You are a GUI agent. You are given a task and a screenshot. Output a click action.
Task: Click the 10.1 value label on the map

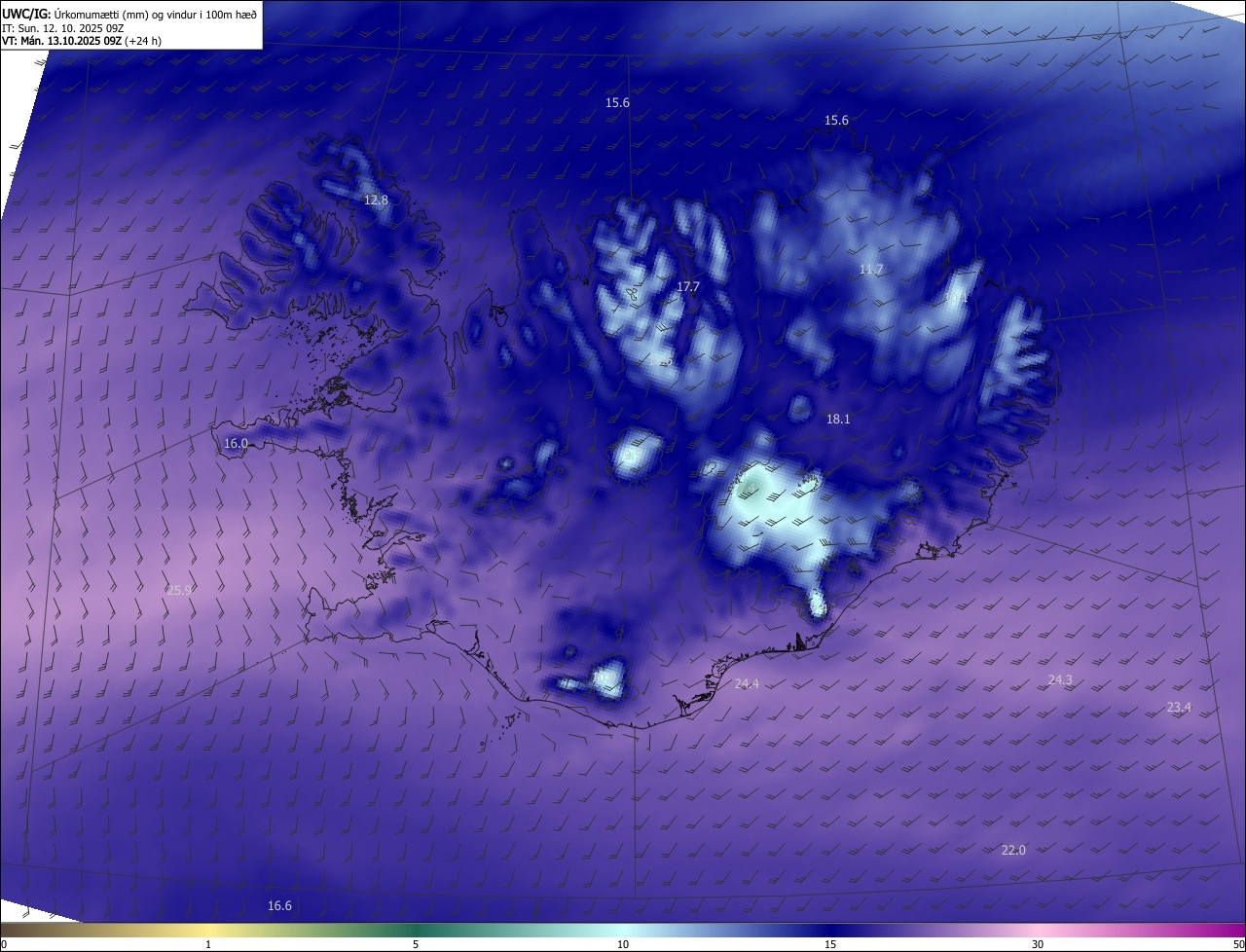tap(957, 298)
